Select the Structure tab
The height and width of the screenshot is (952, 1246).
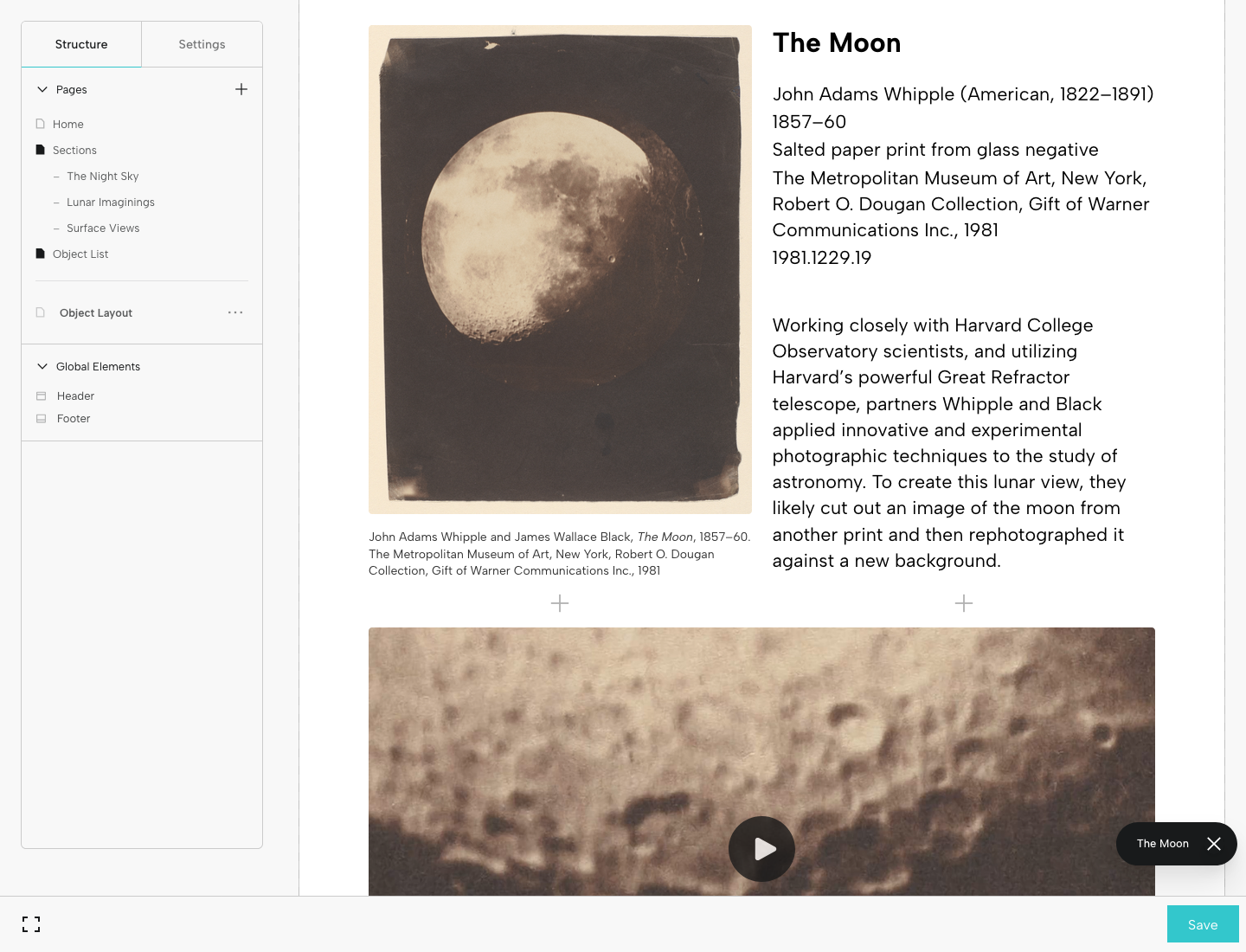tap(81, 44)
